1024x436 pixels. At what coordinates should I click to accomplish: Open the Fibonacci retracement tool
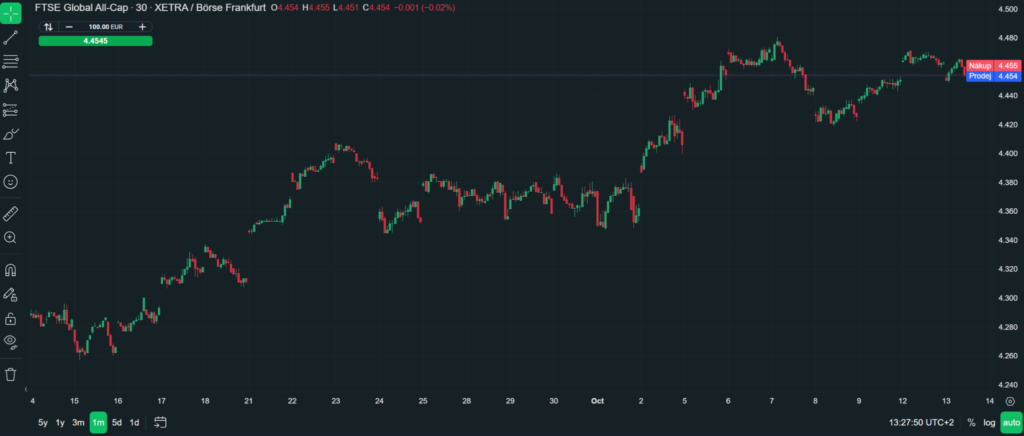coord(10,62)
